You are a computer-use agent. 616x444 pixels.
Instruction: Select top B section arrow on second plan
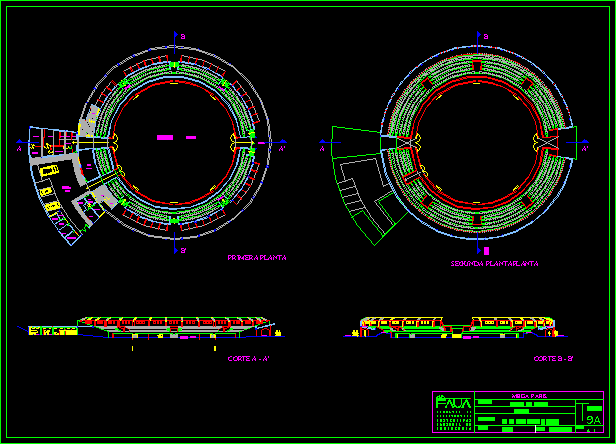click(481, 38)
